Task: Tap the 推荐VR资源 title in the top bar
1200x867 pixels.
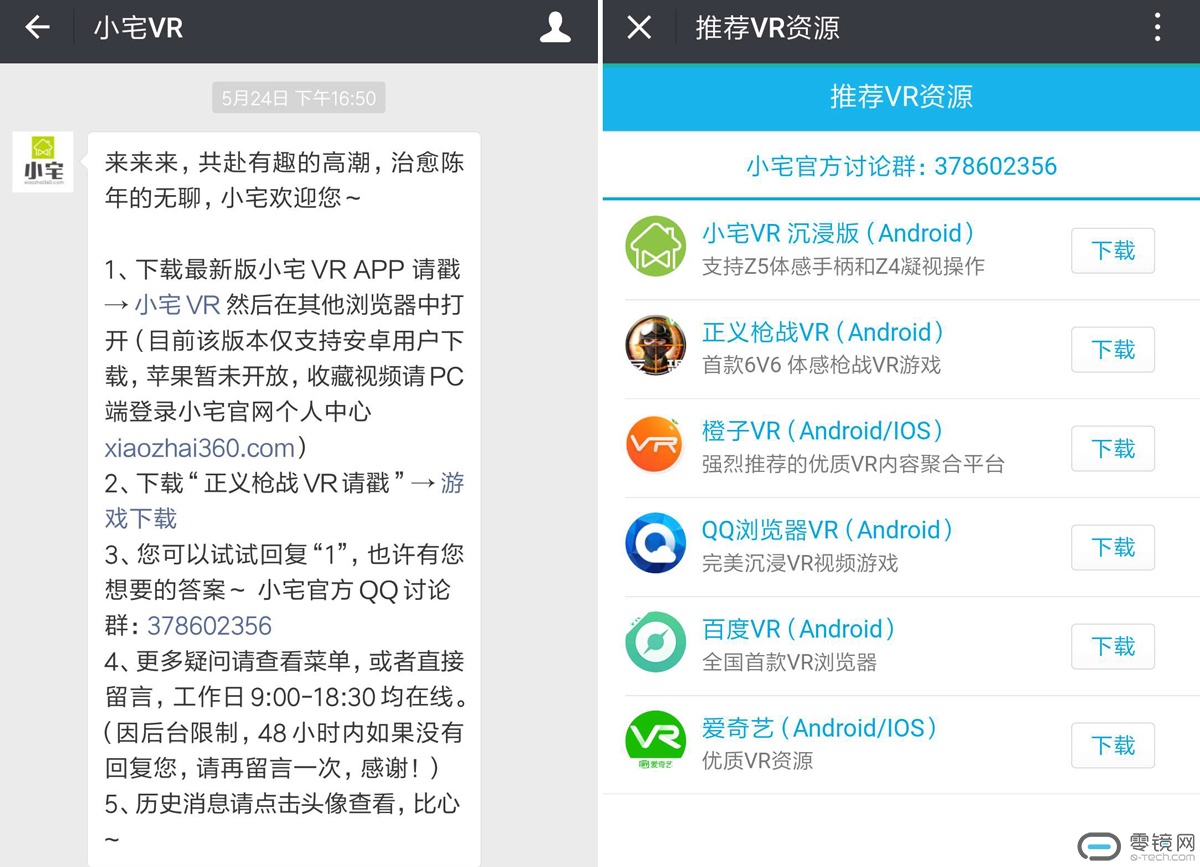Action: tap(768, 28)
